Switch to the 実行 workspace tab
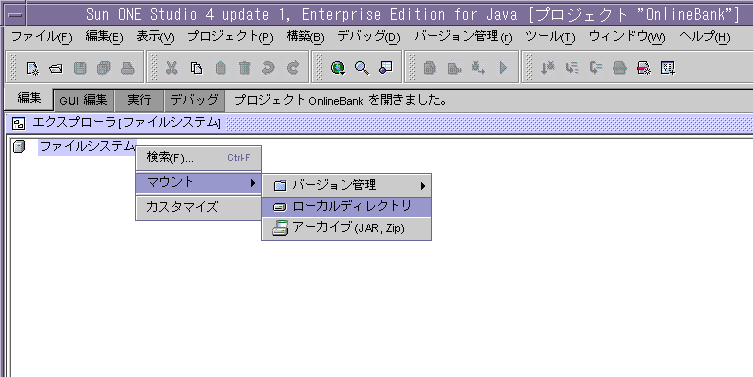This screenshot has width=753, height=377. 139,100
